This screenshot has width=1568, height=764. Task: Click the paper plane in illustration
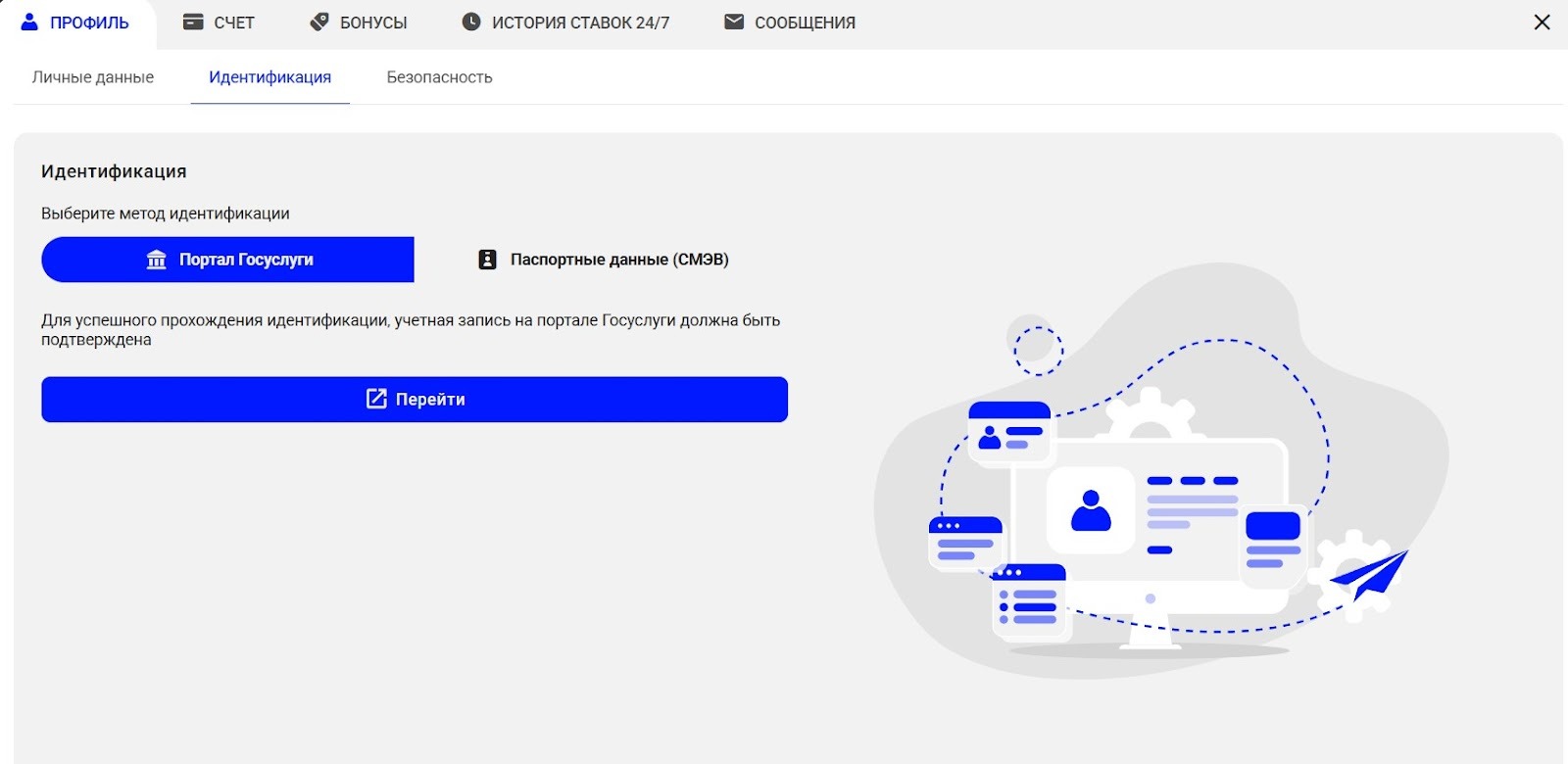point(1370,576)
